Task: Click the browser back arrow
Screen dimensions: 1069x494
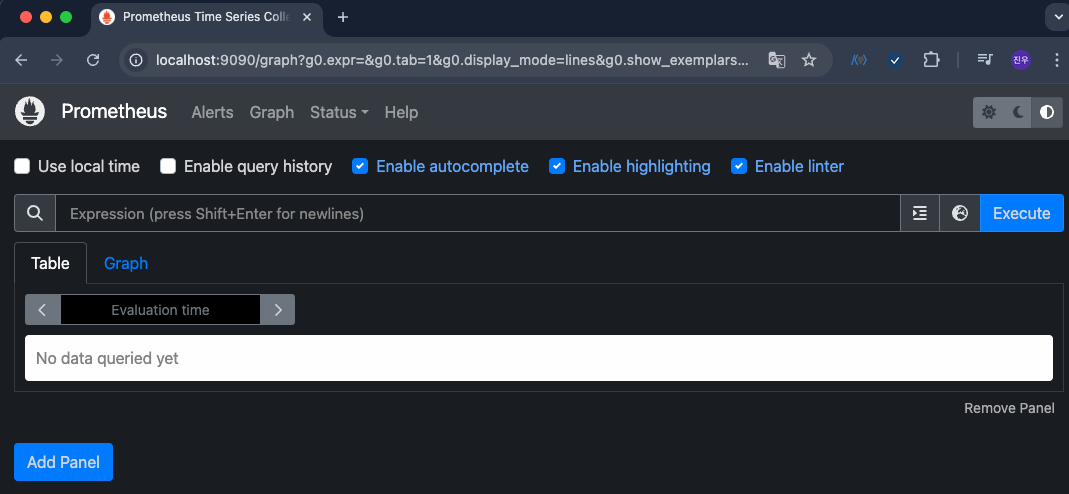Action: tap(21, 60)
